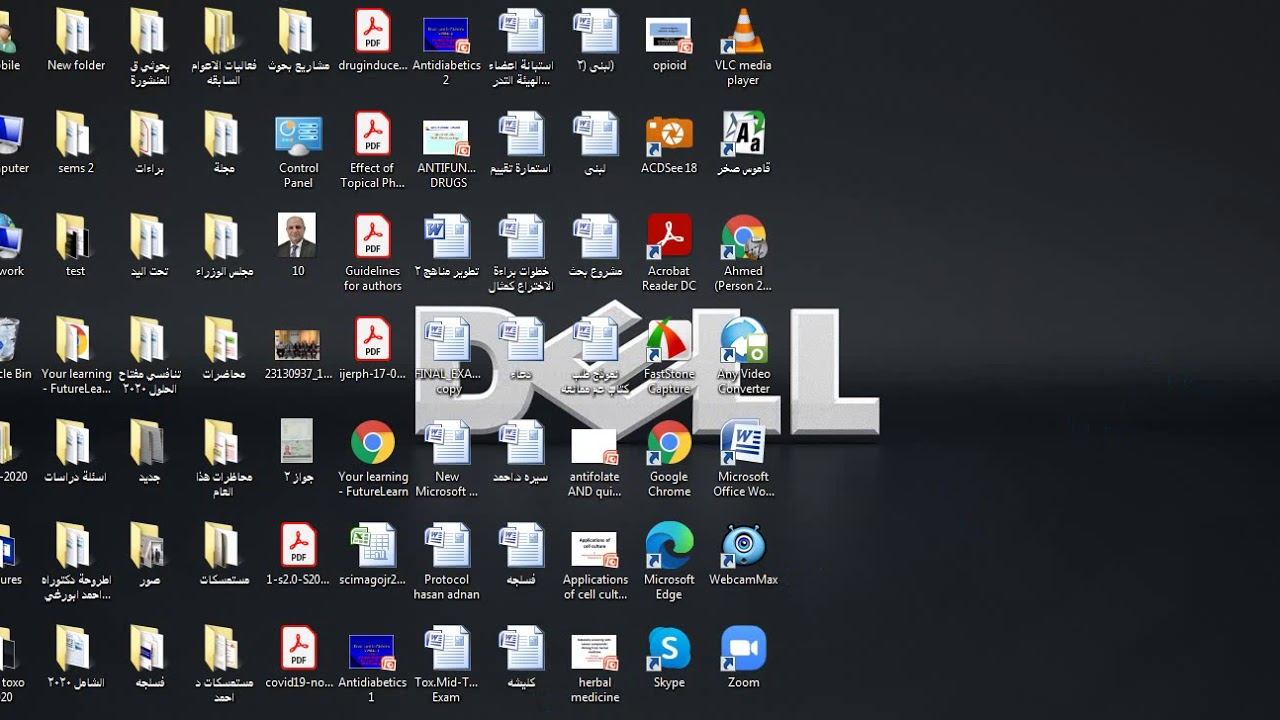
Task: Select the 1-s2.0-S20... PDF file
Action: 298,555
